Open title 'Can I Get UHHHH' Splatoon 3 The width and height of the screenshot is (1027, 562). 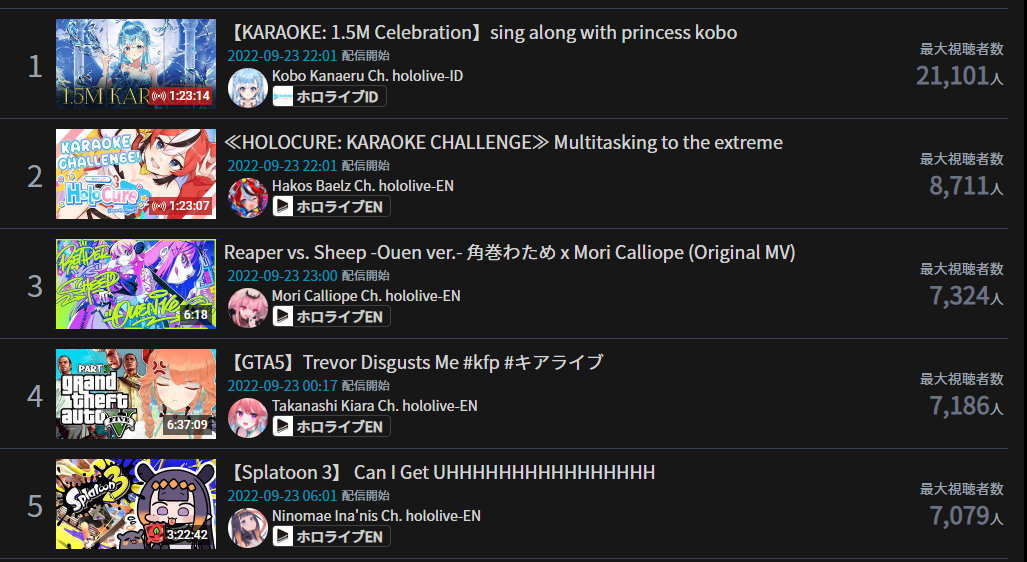tap(440, 472)
